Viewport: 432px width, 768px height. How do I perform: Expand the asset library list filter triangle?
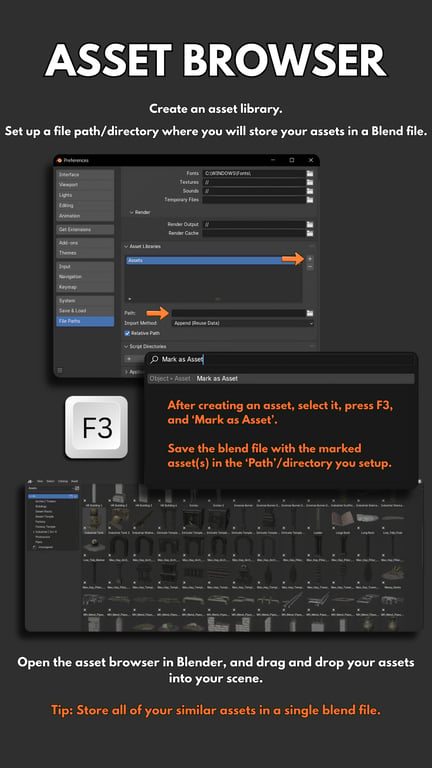[x=130, y=299]
